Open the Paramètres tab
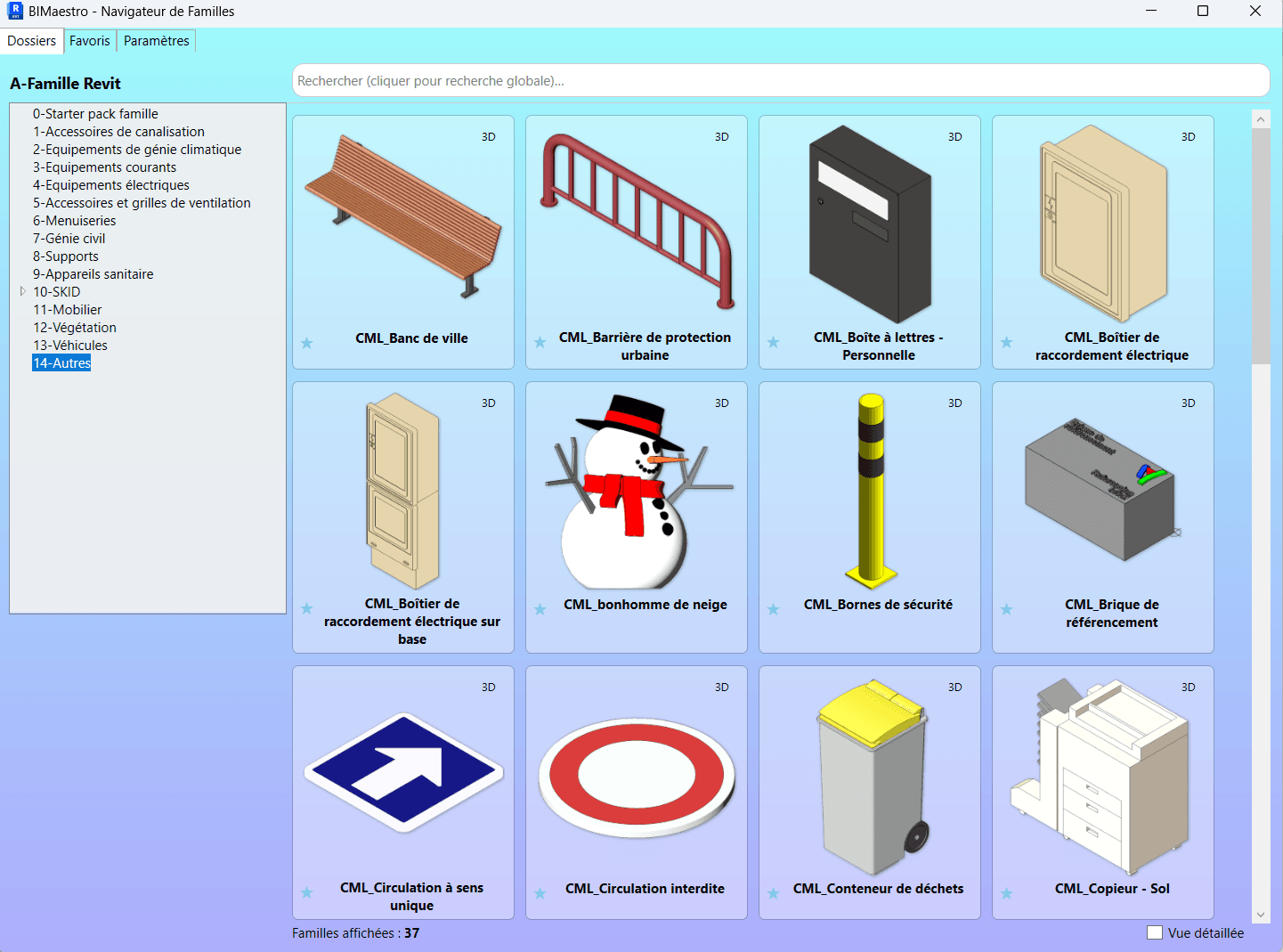This screenshot has height=952, width=1283. click(156, 40)
